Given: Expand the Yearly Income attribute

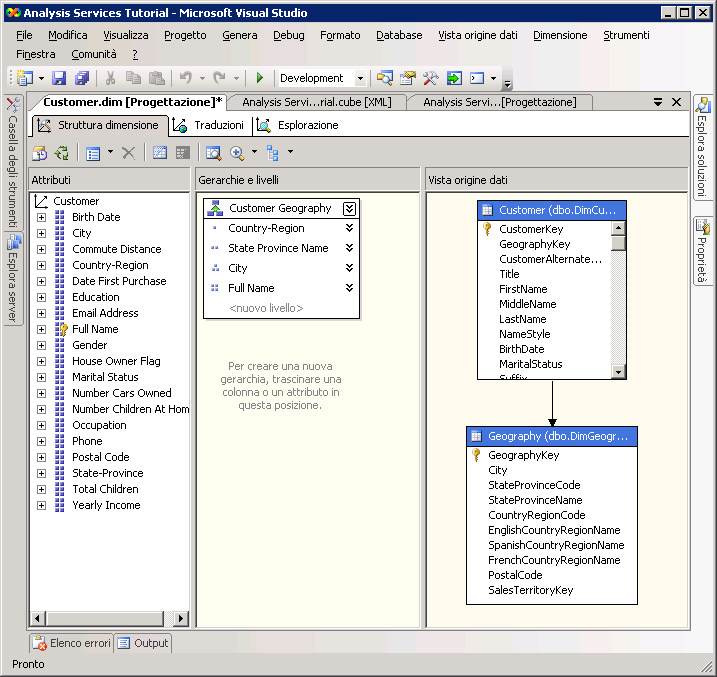Looking at the screenshot, I should 41,505.
